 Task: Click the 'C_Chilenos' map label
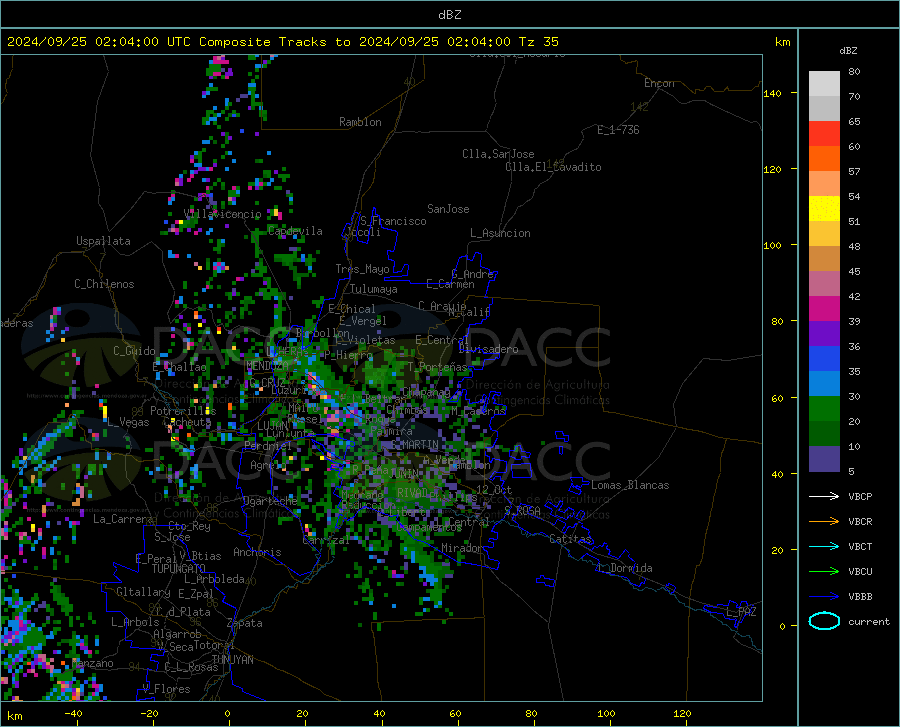(x=104, y=284)
